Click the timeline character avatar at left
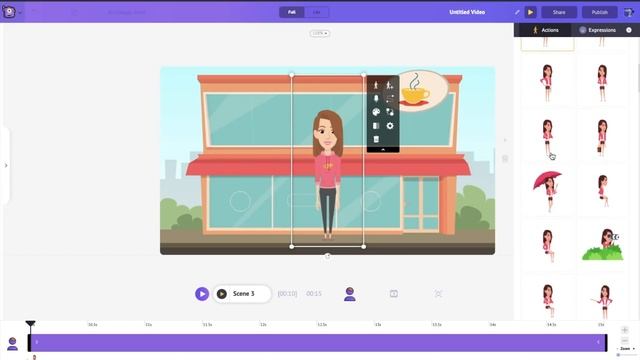Screen dimensions: 640x360 coord(12,344)
